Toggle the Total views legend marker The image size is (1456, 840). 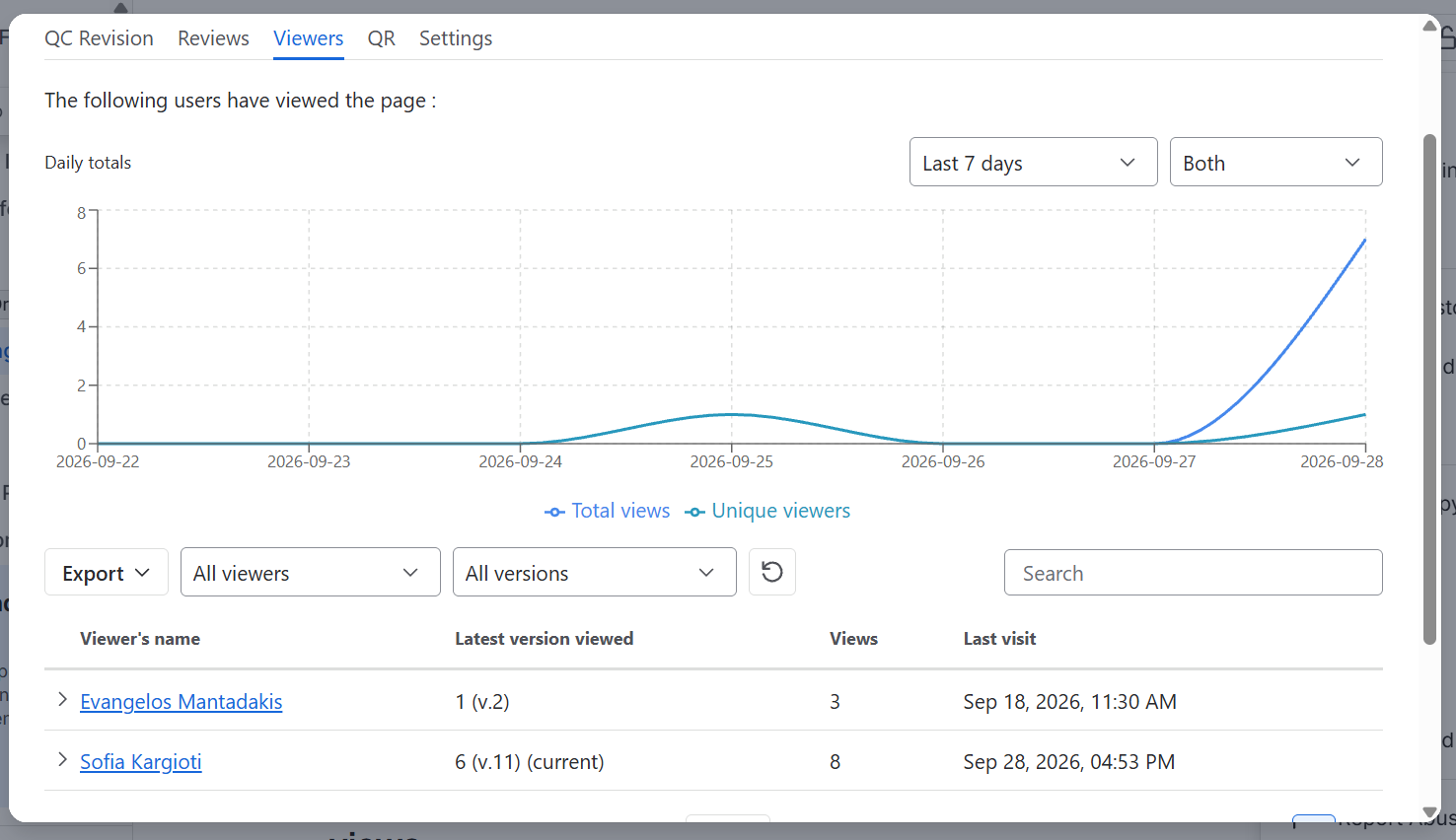[554, 512]
